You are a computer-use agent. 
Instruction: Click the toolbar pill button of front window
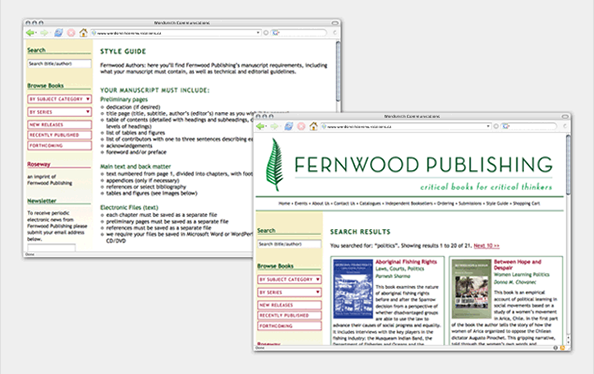[x=565, y=116]
